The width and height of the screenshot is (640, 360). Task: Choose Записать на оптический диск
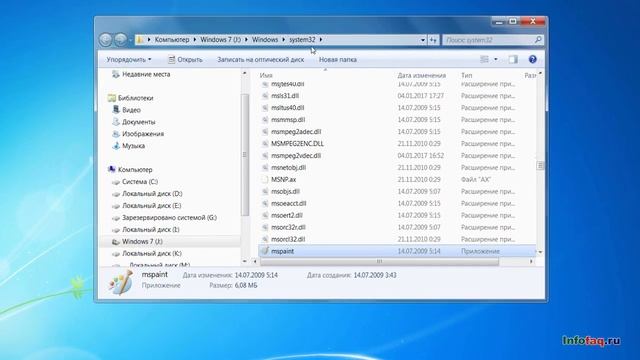click(x=260, y=60)
